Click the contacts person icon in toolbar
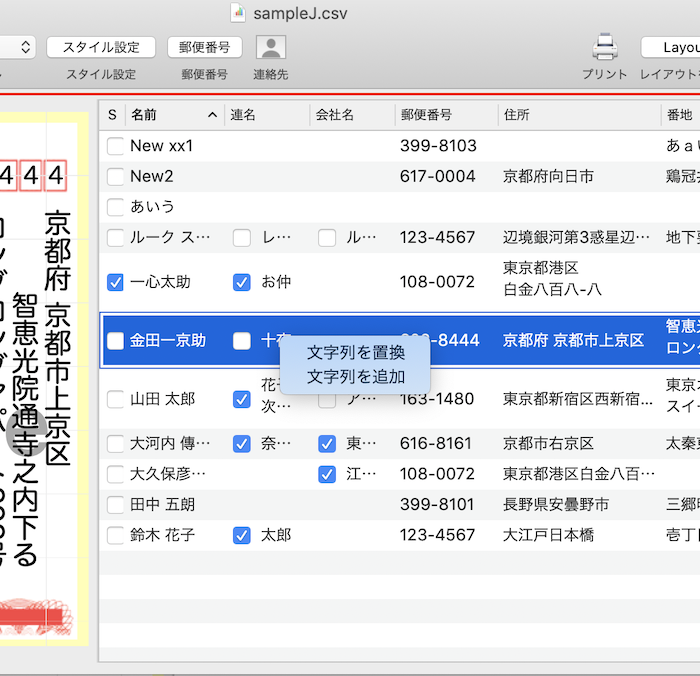Screen dimensions: 700x676 (x=271, y=47)
